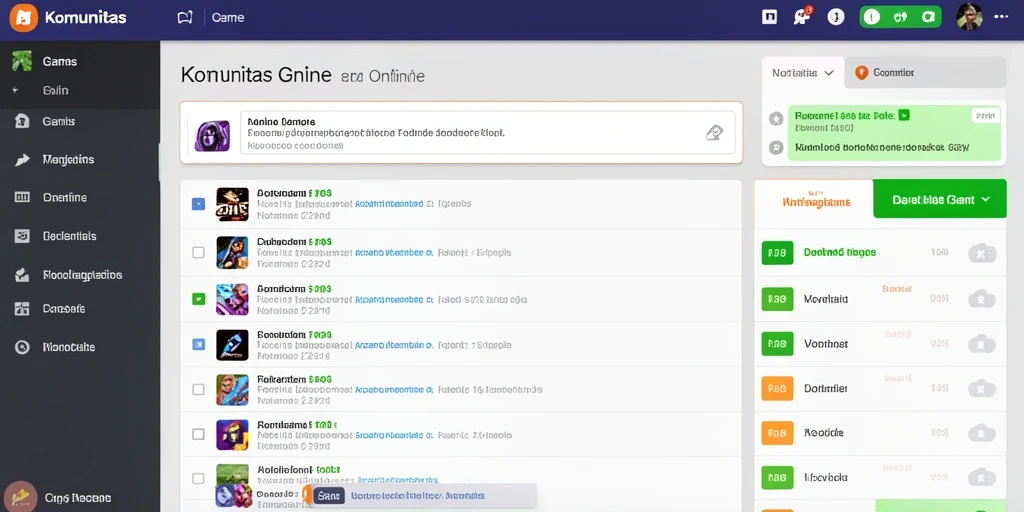
Task: Select the orange Nontiengptiams tab
Action: tap(816, 200)
